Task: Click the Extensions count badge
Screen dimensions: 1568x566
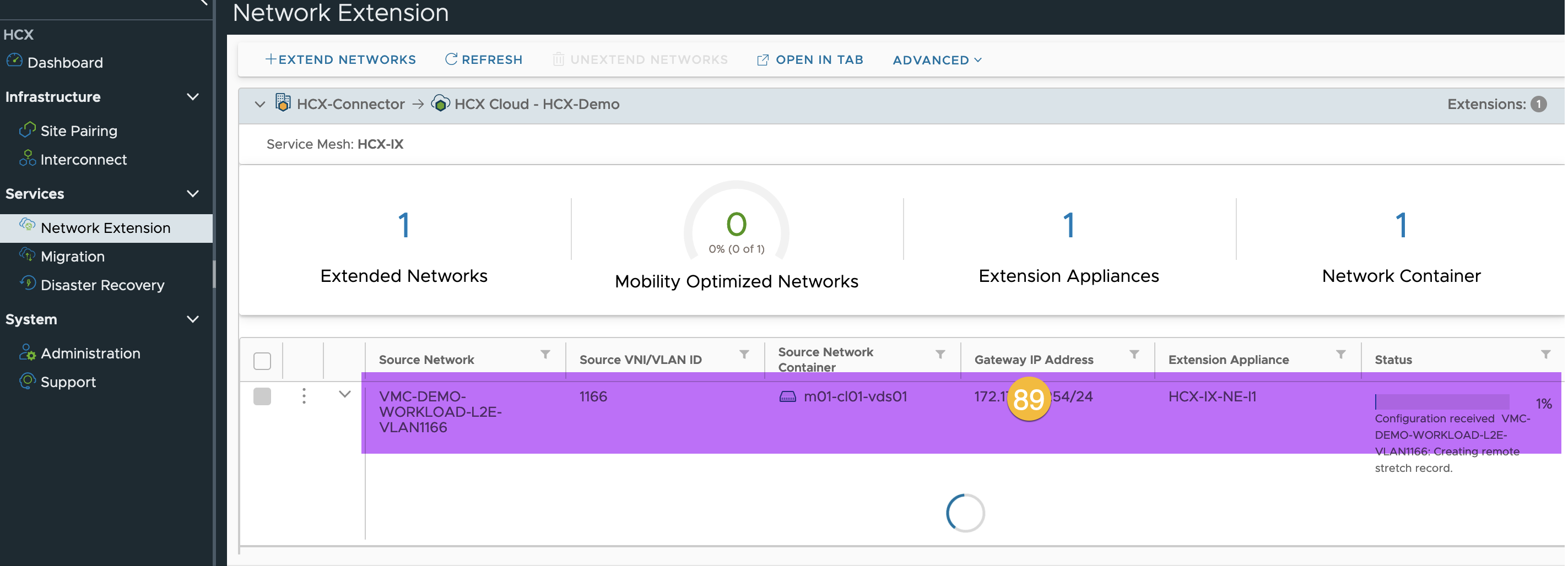Action: click(1538, 104)
